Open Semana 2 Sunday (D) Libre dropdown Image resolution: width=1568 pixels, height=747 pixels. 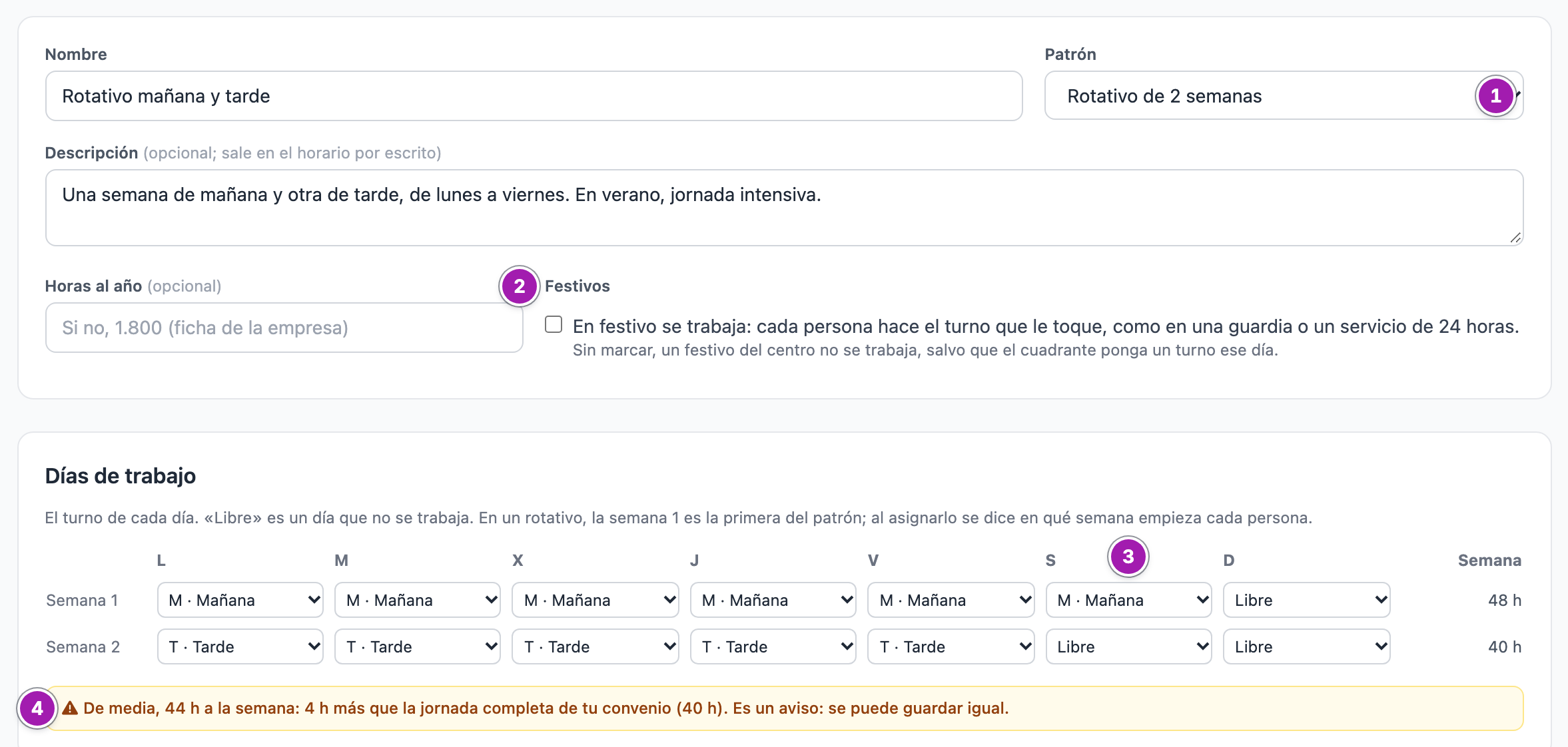pyautogui.click(x=1307, y=646)
